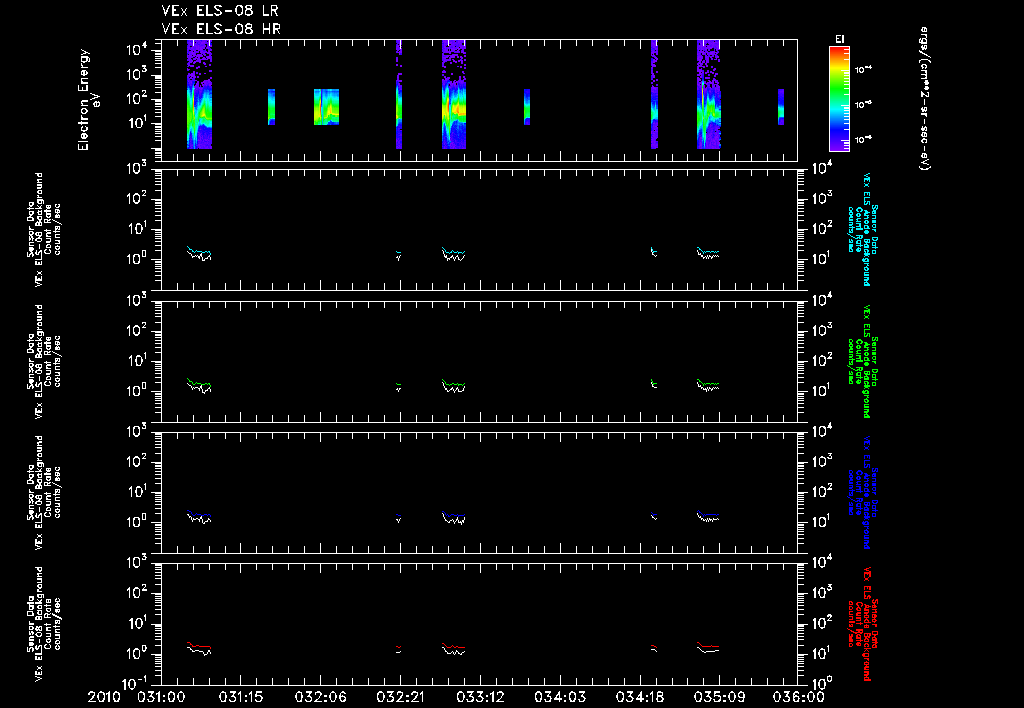
Task: Select the 'Electron Energy eV' axis label
Action: tap(89, 100)
